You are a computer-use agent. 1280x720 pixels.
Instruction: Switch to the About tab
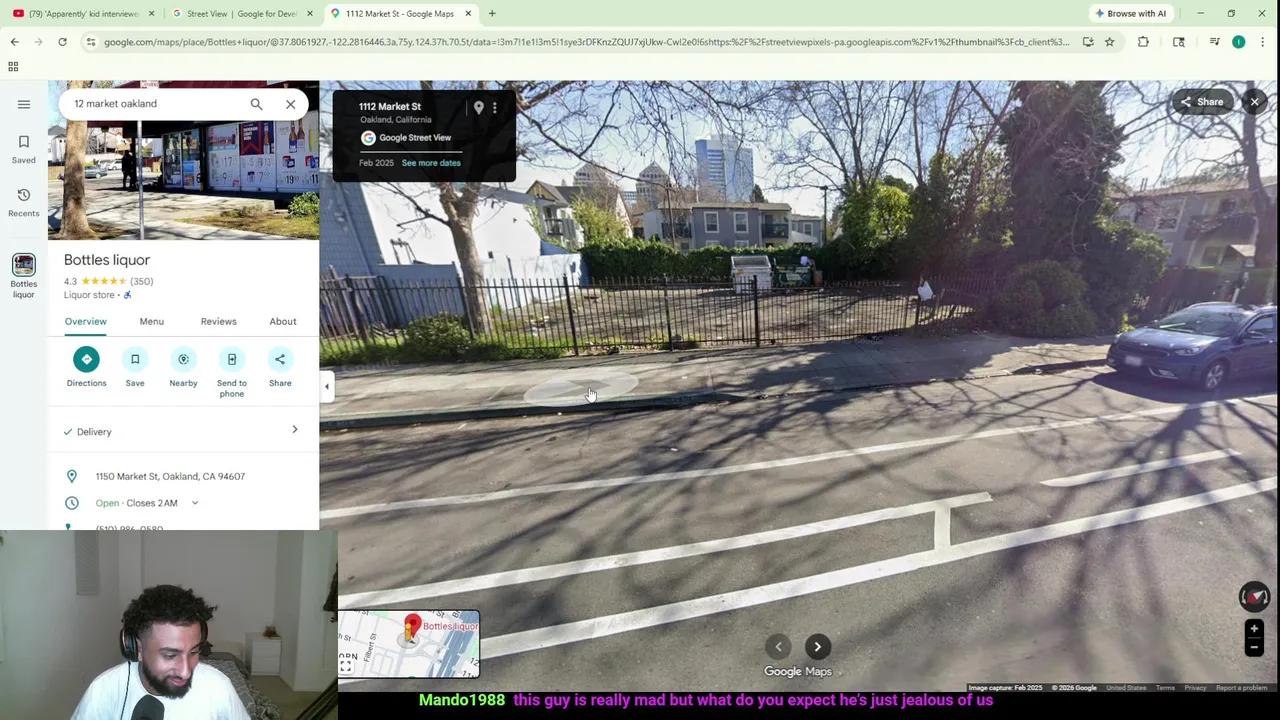point(283,322)
